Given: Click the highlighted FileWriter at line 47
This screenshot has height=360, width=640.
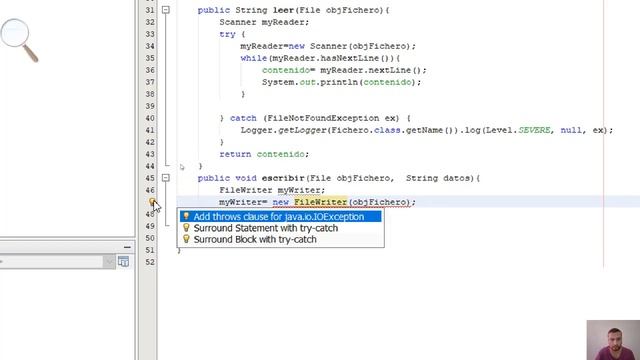Looking at the screenshot, I should click(320, 202).
